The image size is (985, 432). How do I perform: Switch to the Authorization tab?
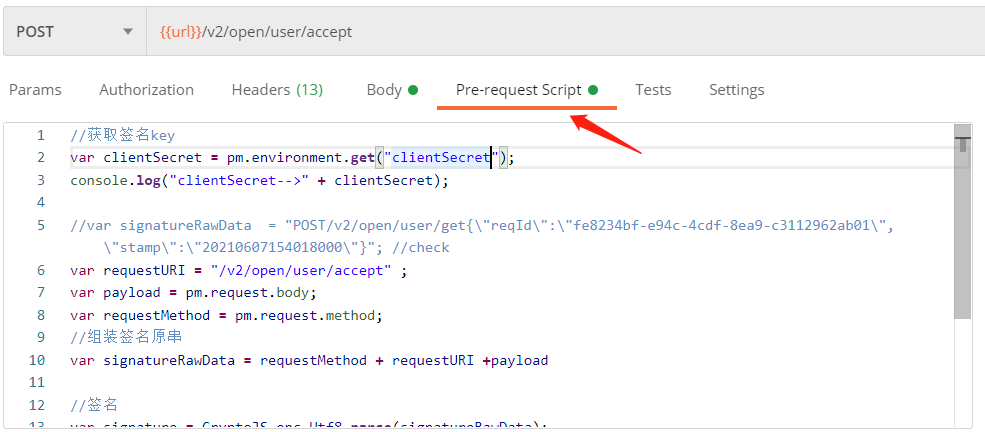click(146, 90)
